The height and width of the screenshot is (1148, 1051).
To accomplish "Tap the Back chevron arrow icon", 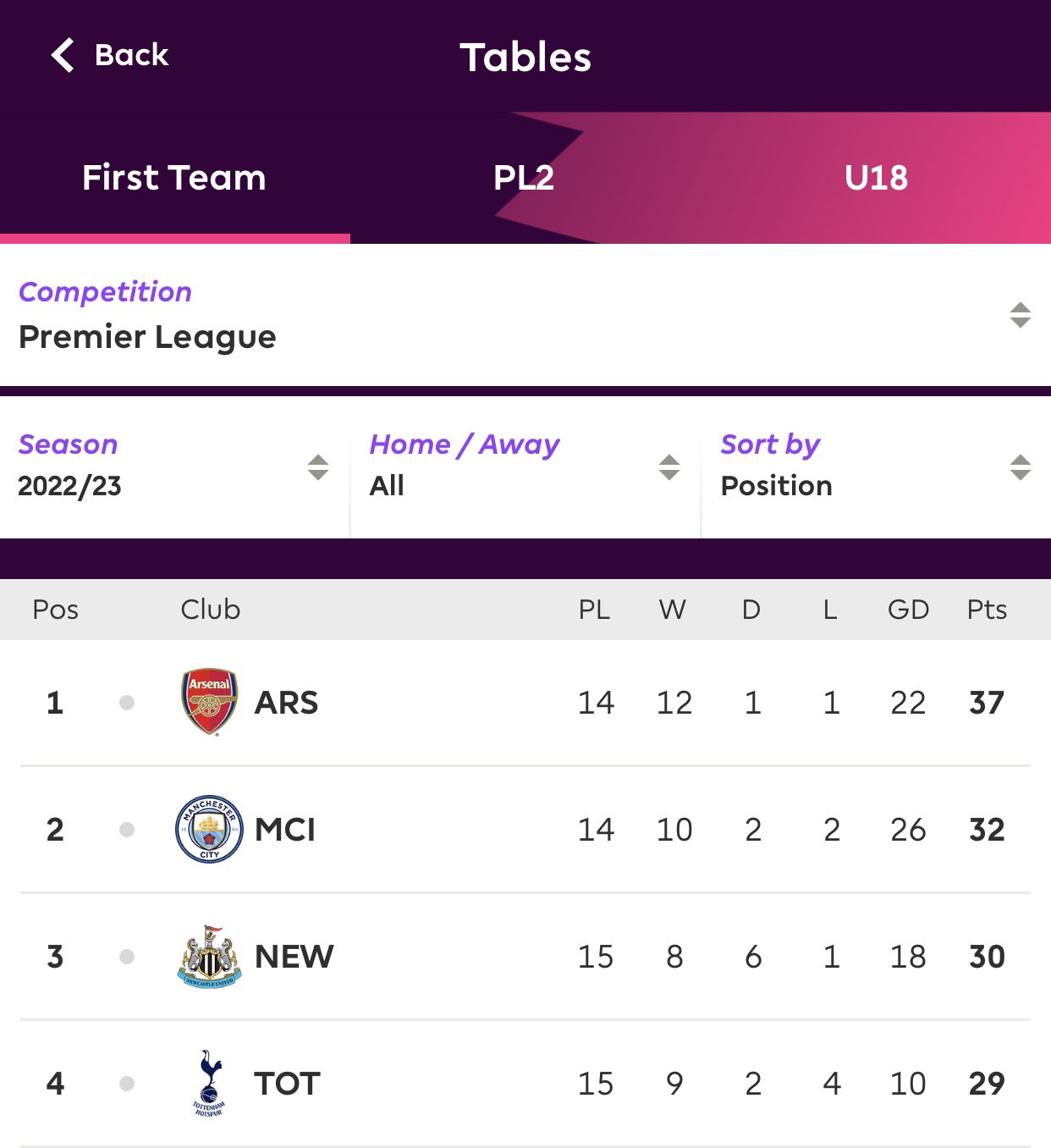I will [63, 55].
